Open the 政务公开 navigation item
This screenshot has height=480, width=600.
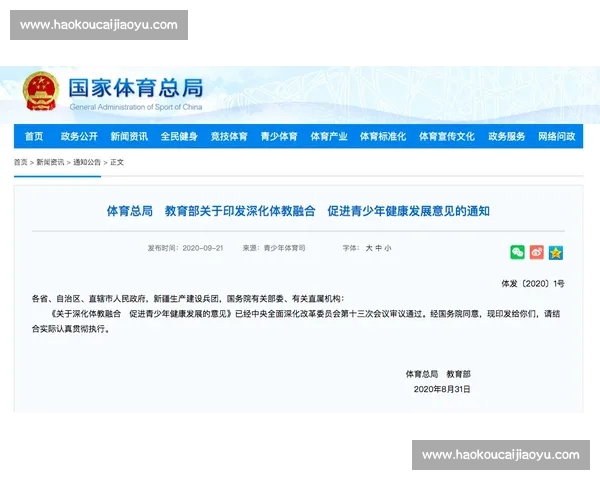click(x=79, y=136)
